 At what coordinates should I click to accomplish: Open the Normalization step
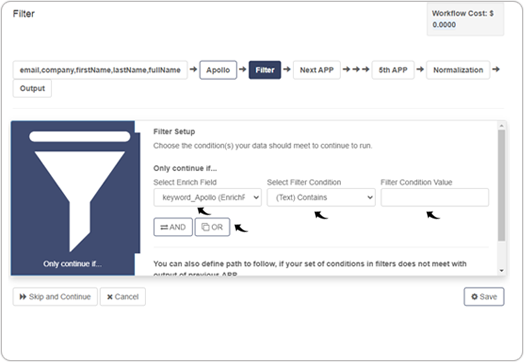tap(458, 70)
